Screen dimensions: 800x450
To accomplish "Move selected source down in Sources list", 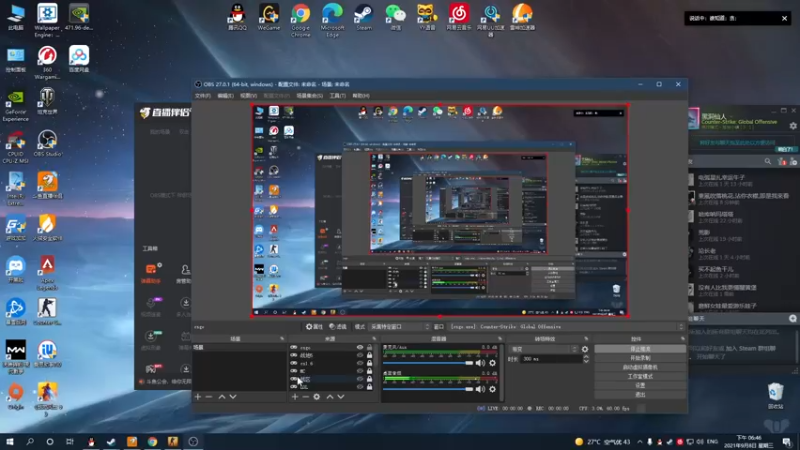I will pyautogui.click(x=341, y=396).
